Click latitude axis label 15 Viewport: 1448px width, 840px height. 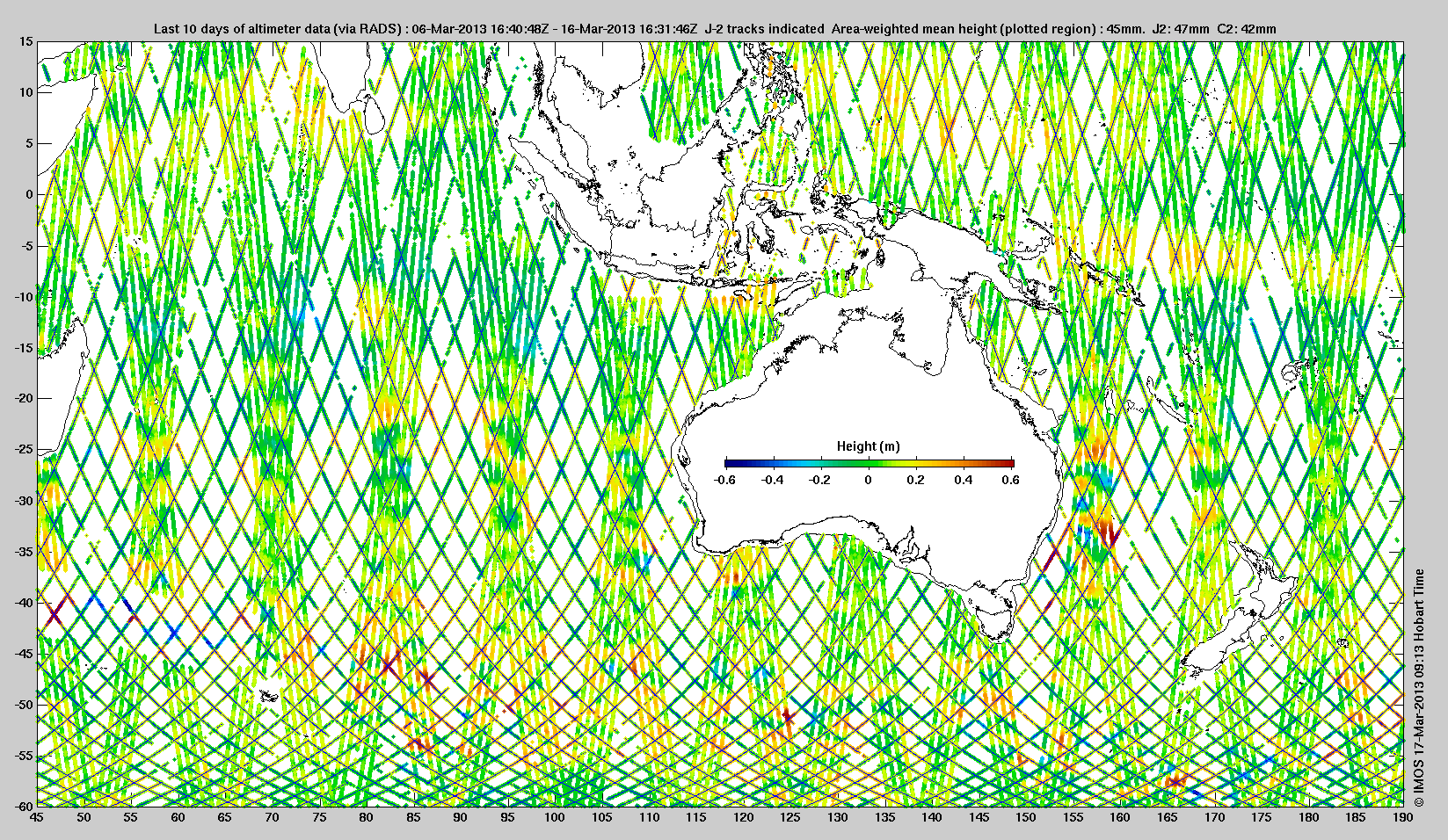coord(27,41)
